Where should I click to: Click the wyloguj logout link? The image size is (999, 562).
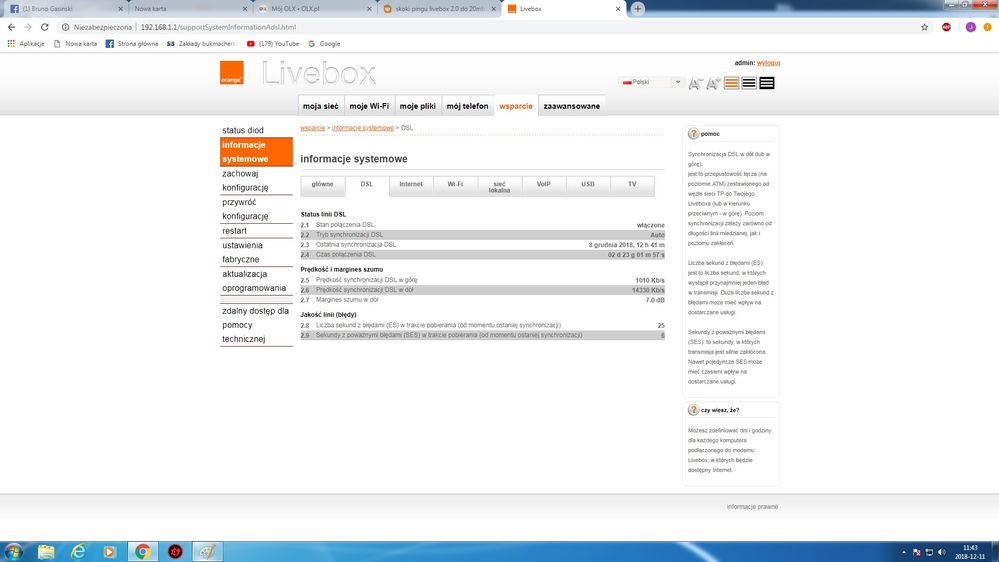pyautogui.click(x=768, y=63)
